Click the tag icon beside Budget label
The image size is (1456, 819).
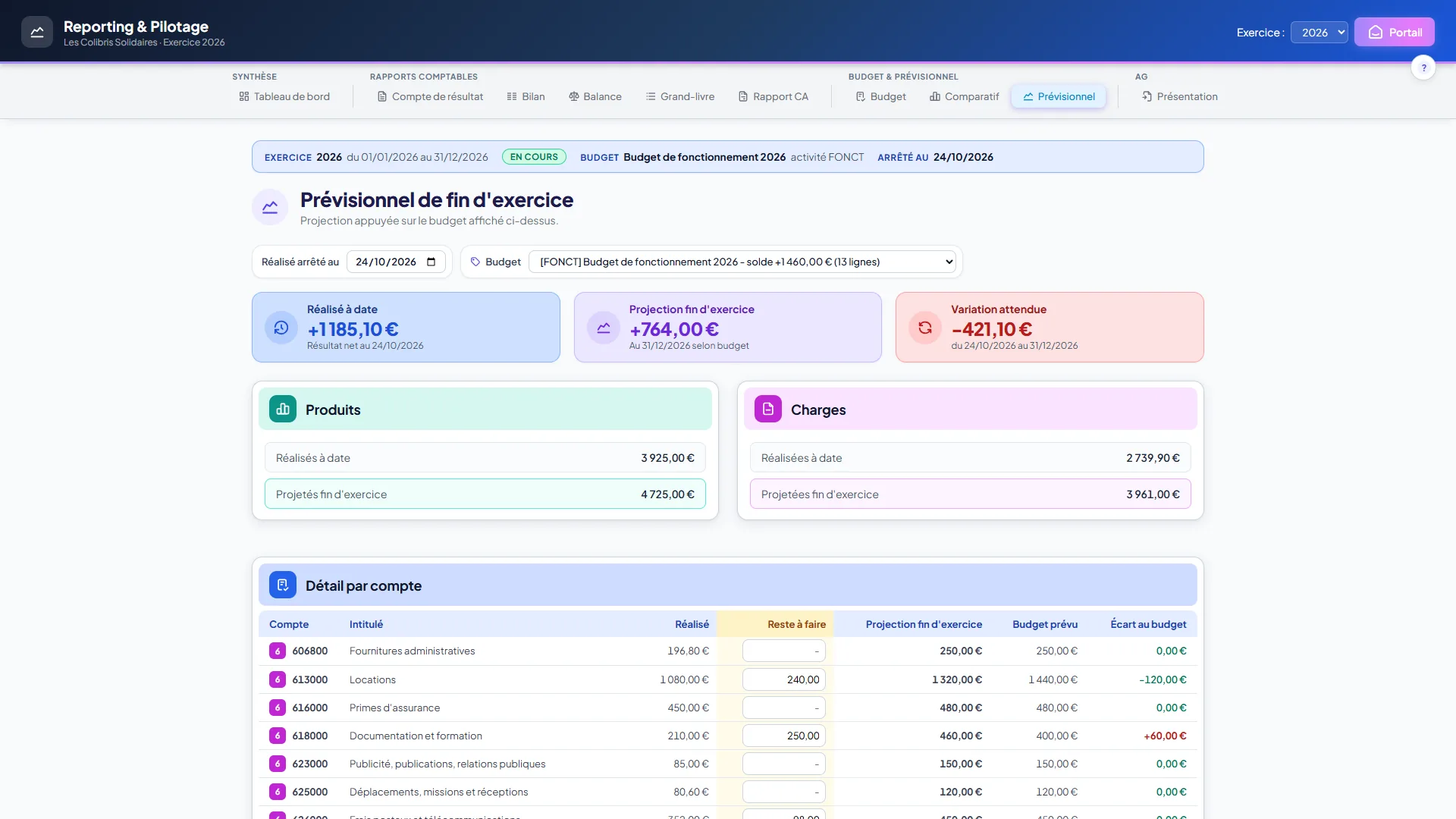(x=475, y=262)
